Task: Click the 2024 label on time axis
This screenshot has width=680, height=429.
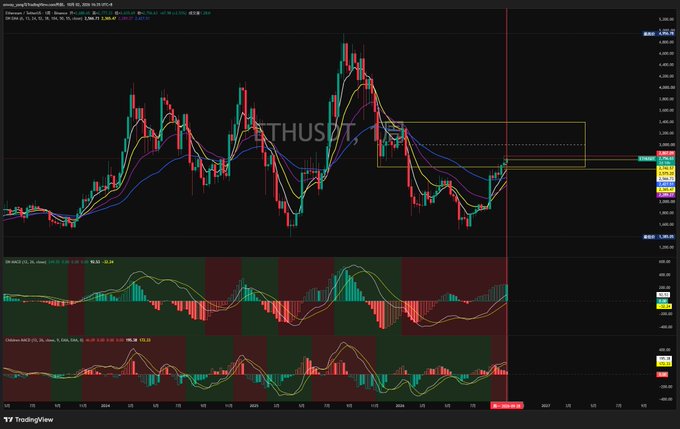Action: click(x=105, y=406)
